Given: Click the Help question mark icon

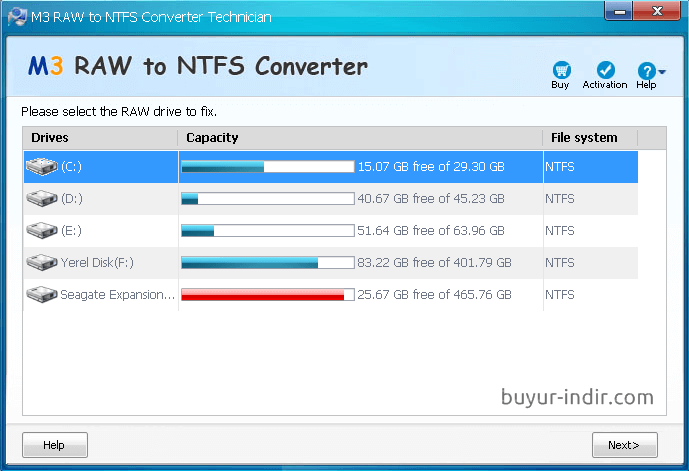Looking at the screenshot, I should [646, 70].
